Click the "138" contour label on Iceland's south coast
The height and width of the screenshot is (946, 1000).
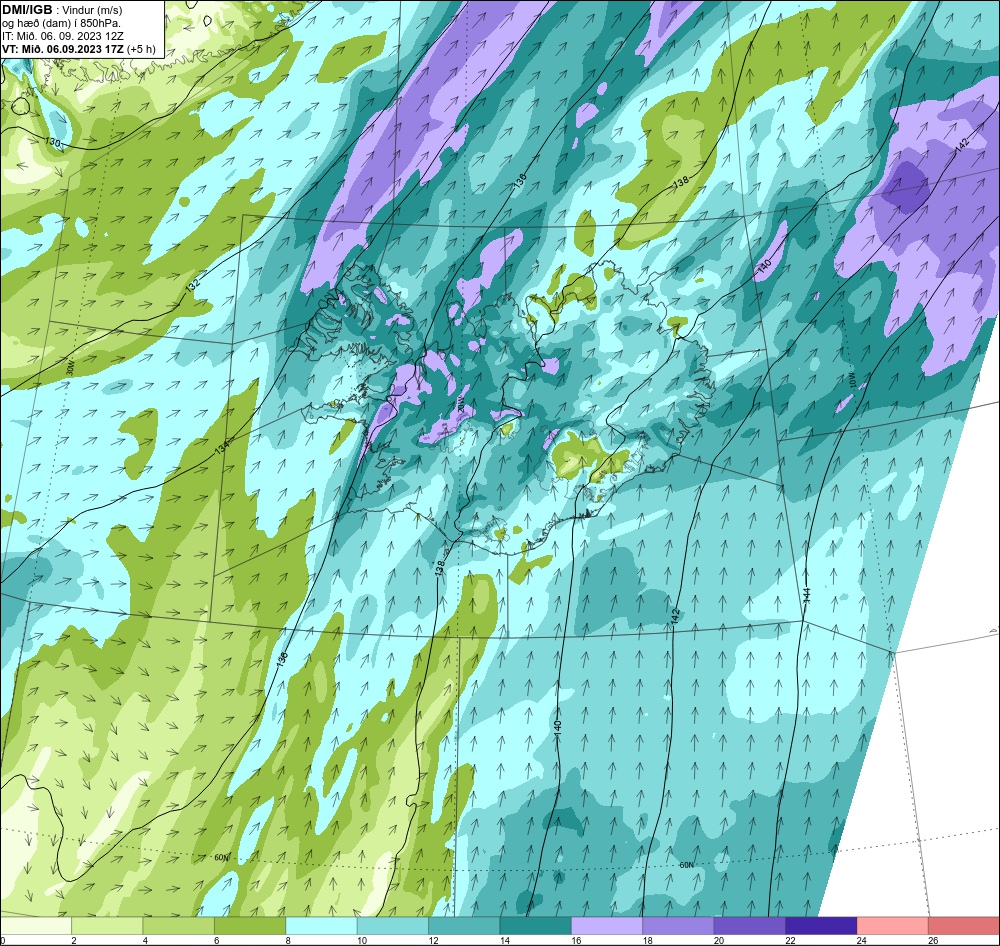click(x=439, y=568)
